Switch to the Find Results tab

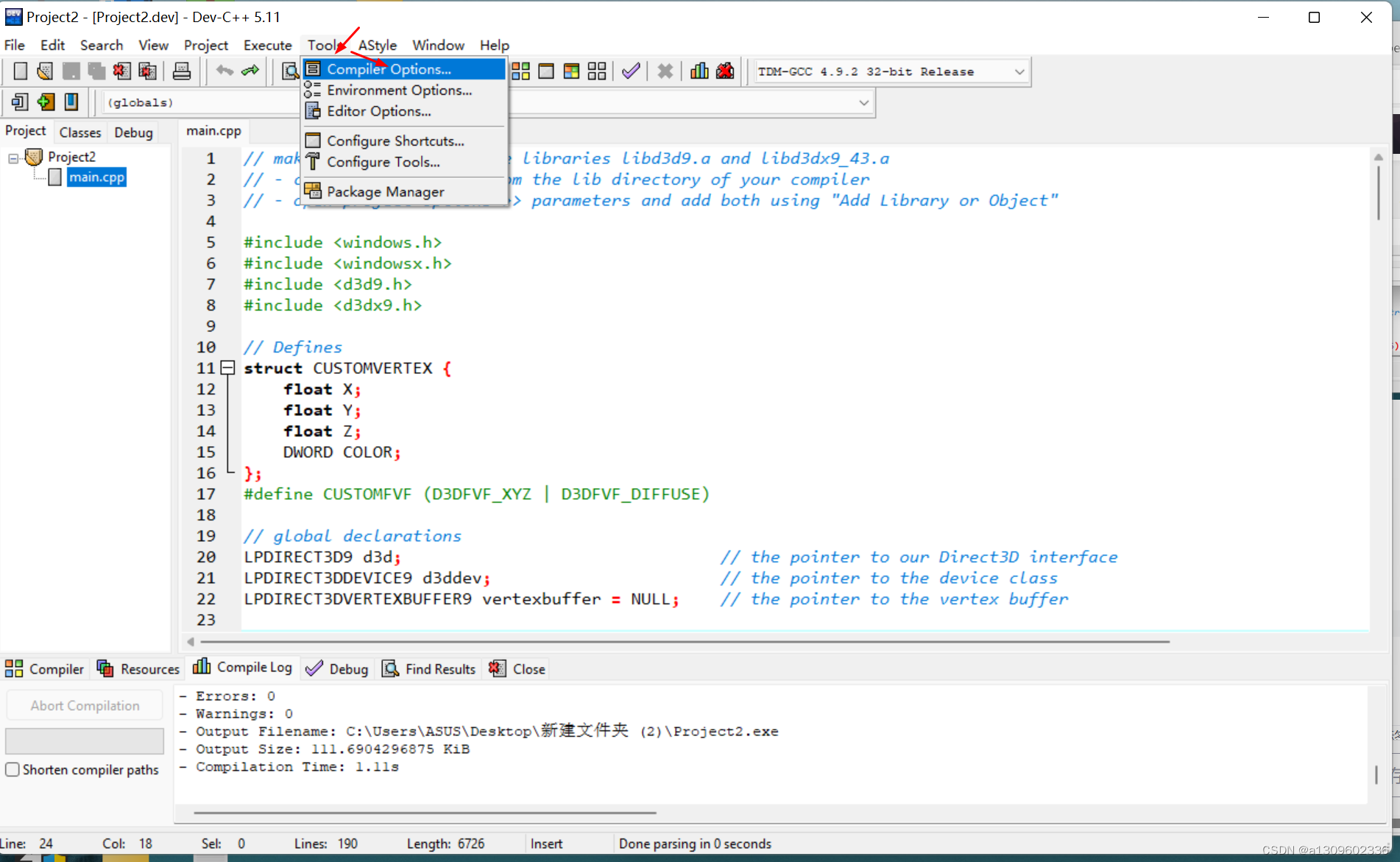pos(428,668)
